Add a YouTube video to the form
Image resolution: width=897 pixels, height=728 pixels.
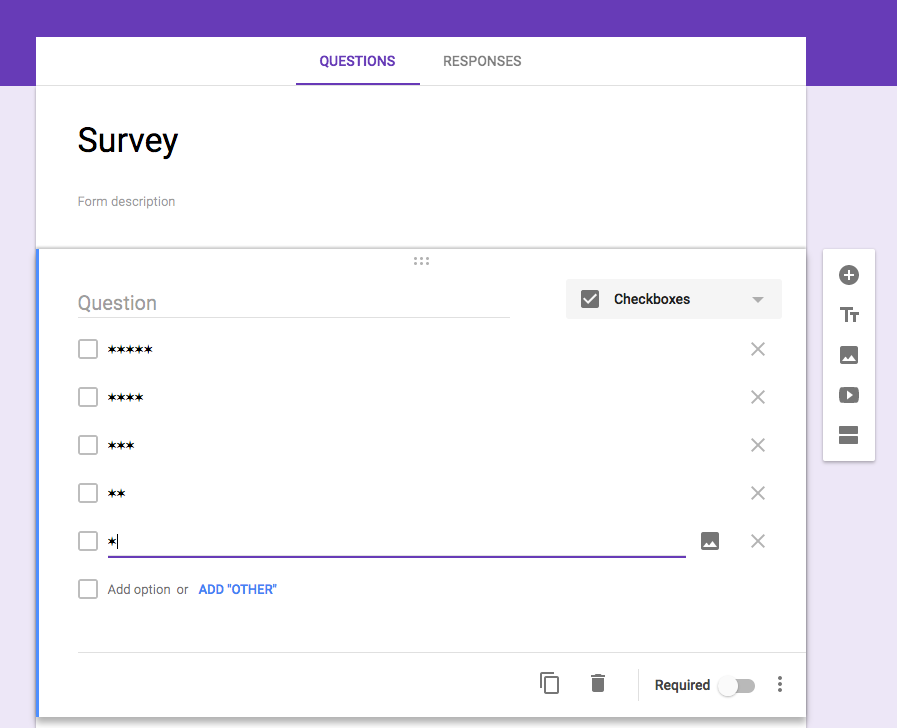[x=848, y=395]
